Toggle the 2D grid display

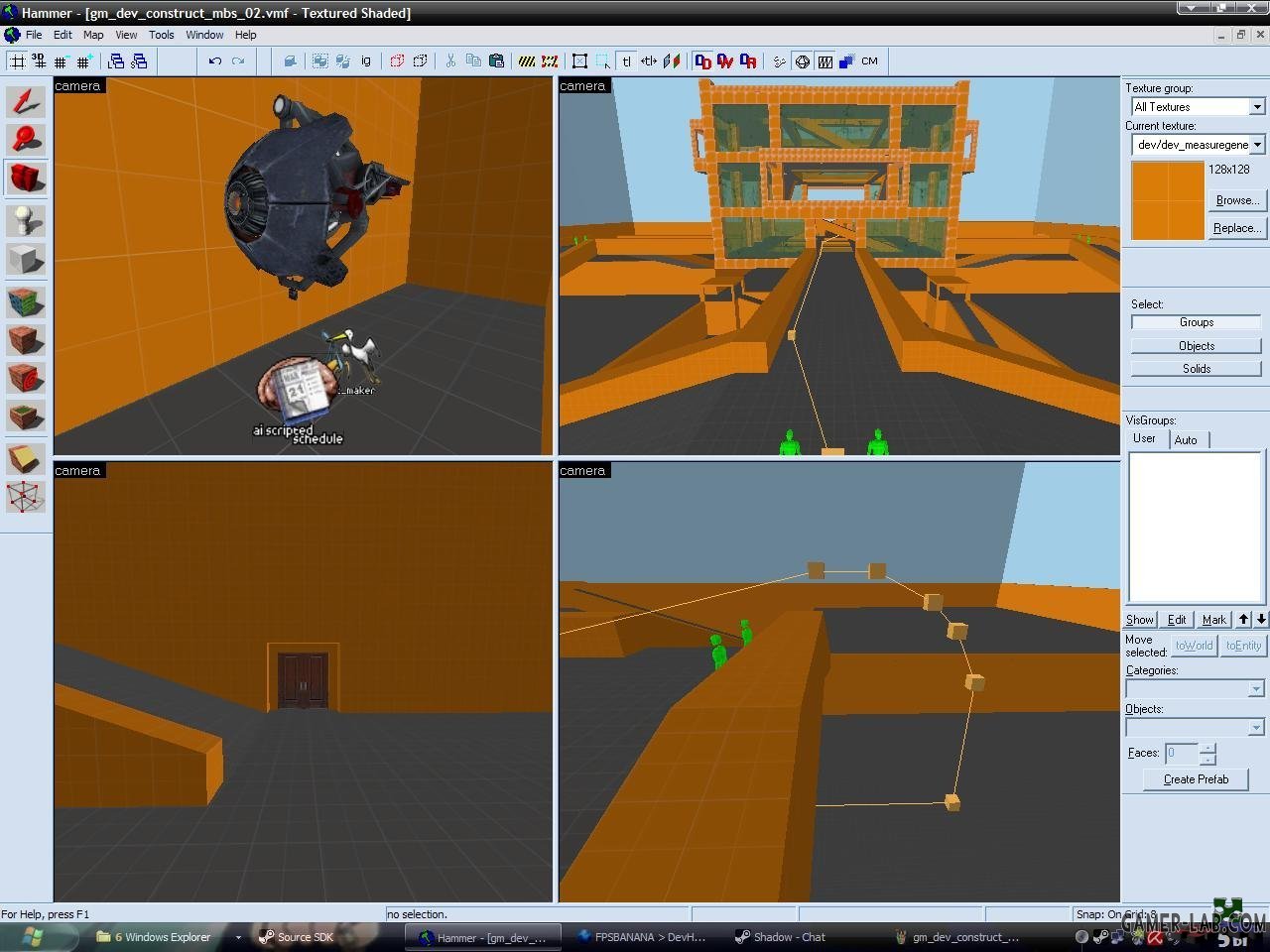17,61
